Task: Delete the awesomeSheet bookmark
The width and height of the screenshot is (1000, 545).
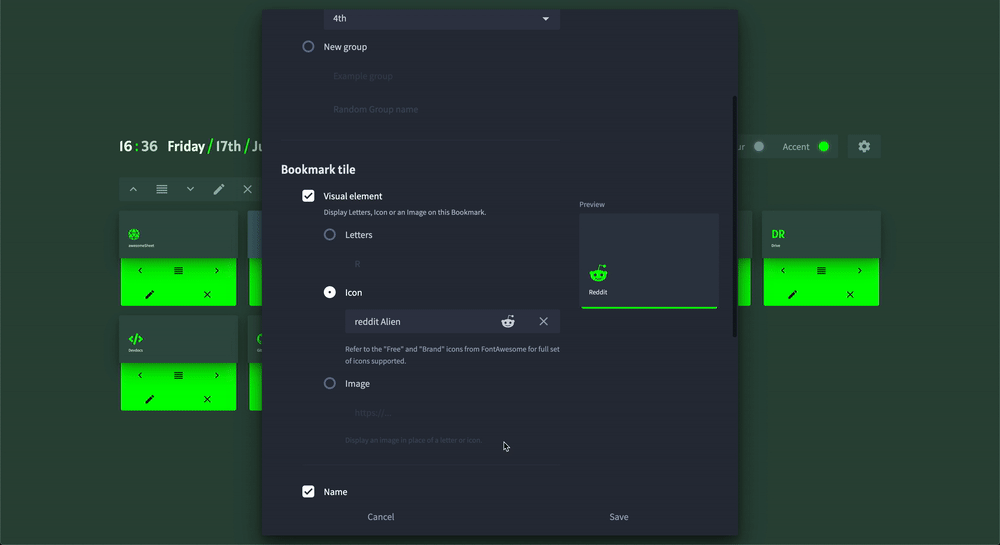Action: [207, 294]
